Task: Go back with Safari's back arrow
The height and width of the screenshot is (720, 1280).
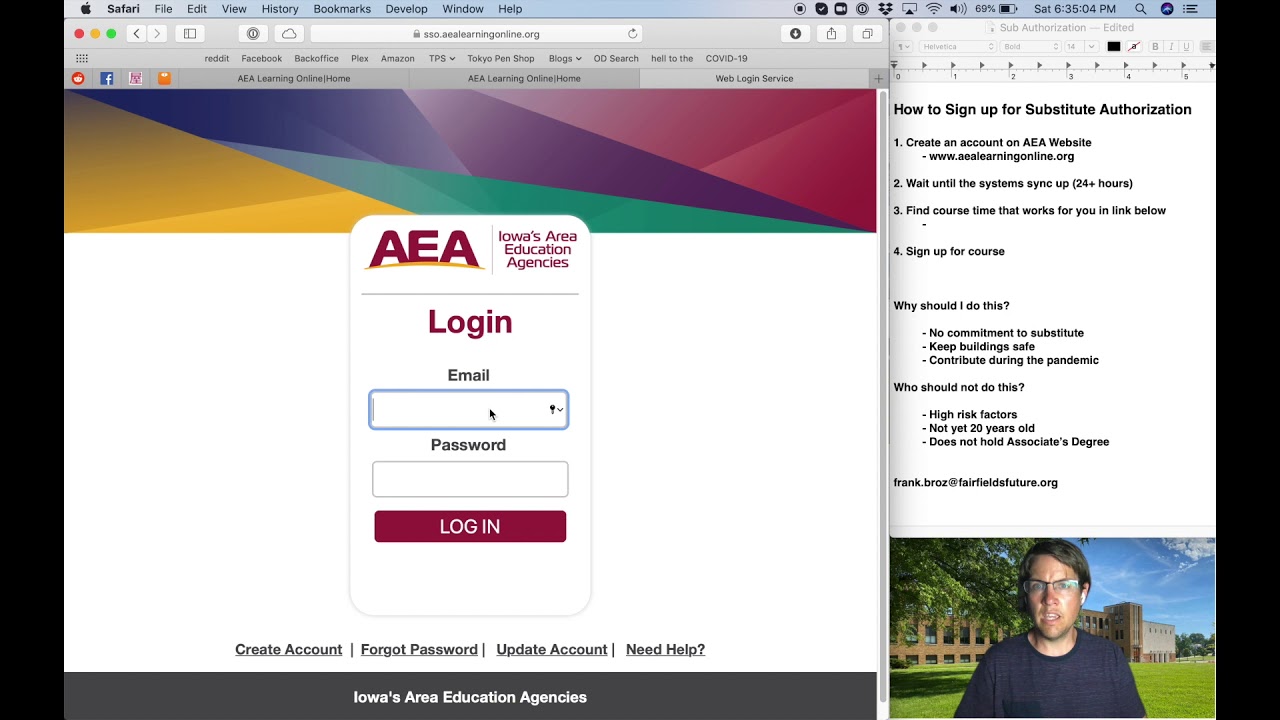Action: [137, 34]
